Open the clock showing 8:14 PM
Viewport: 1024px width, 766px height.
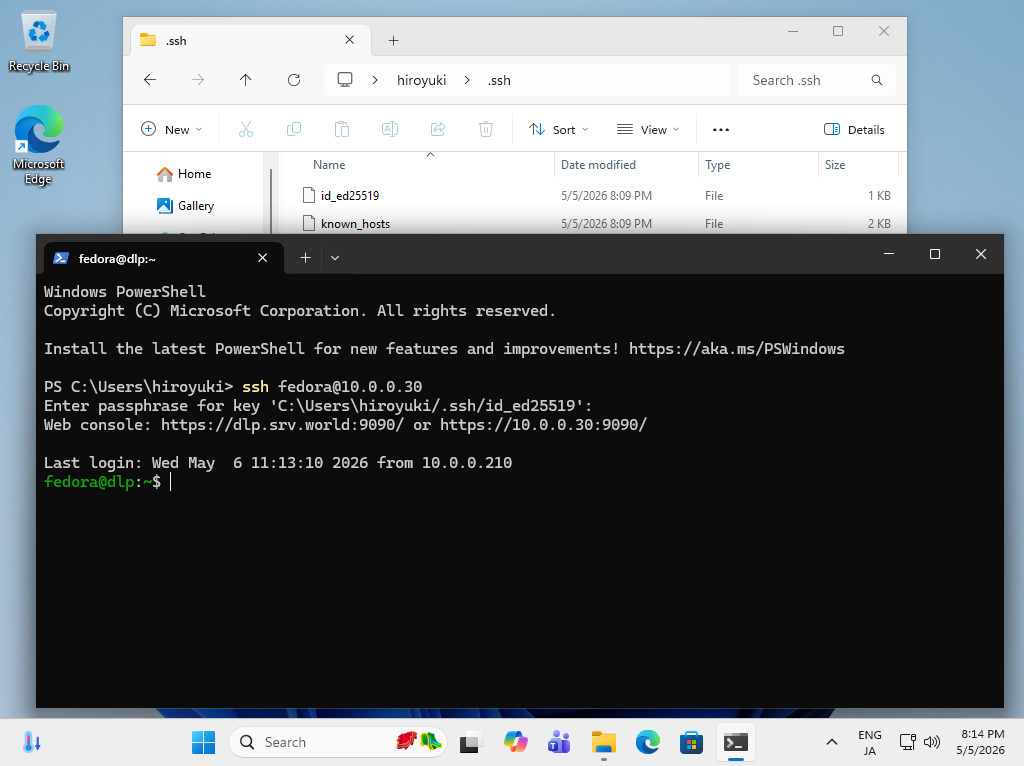click(x=980, y=742)
